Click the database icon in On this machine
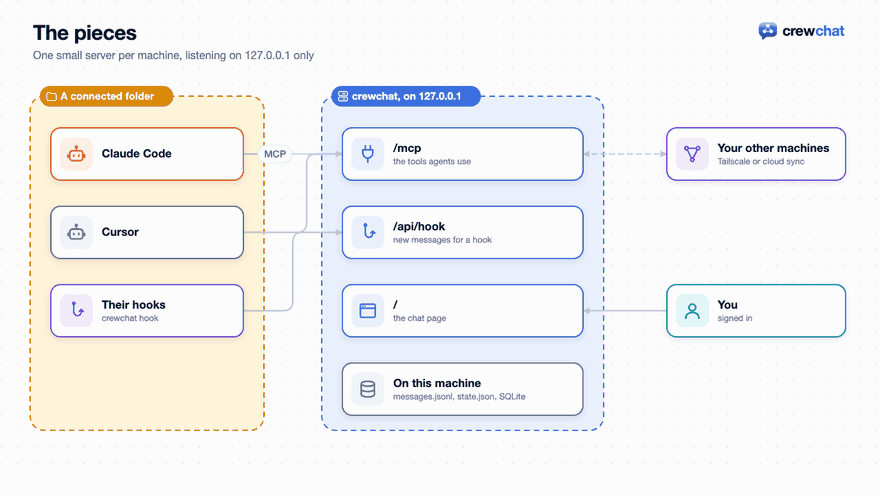 tap(368, 389)
